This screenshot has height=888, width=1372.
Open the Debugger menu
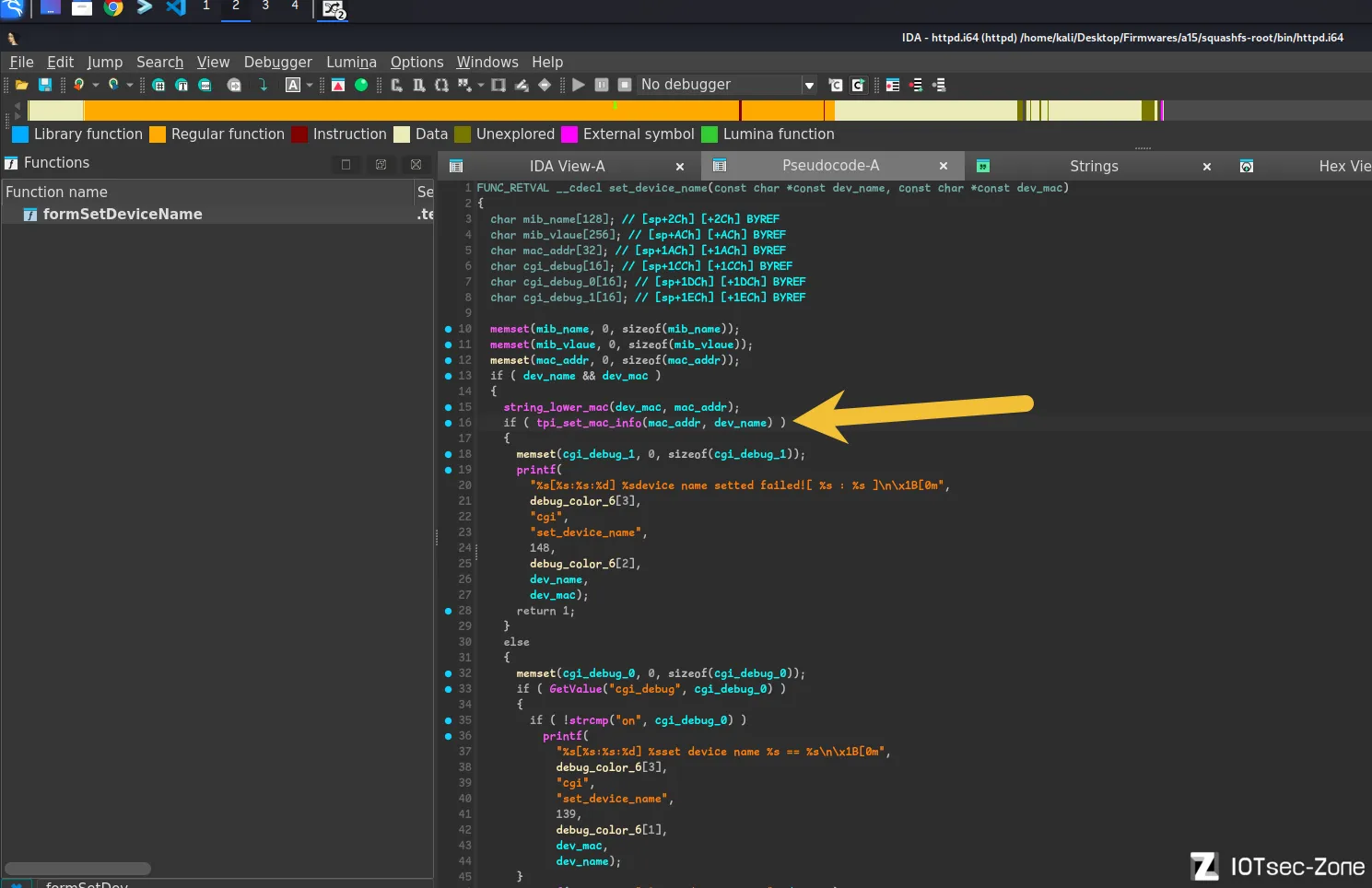point(278,62)
